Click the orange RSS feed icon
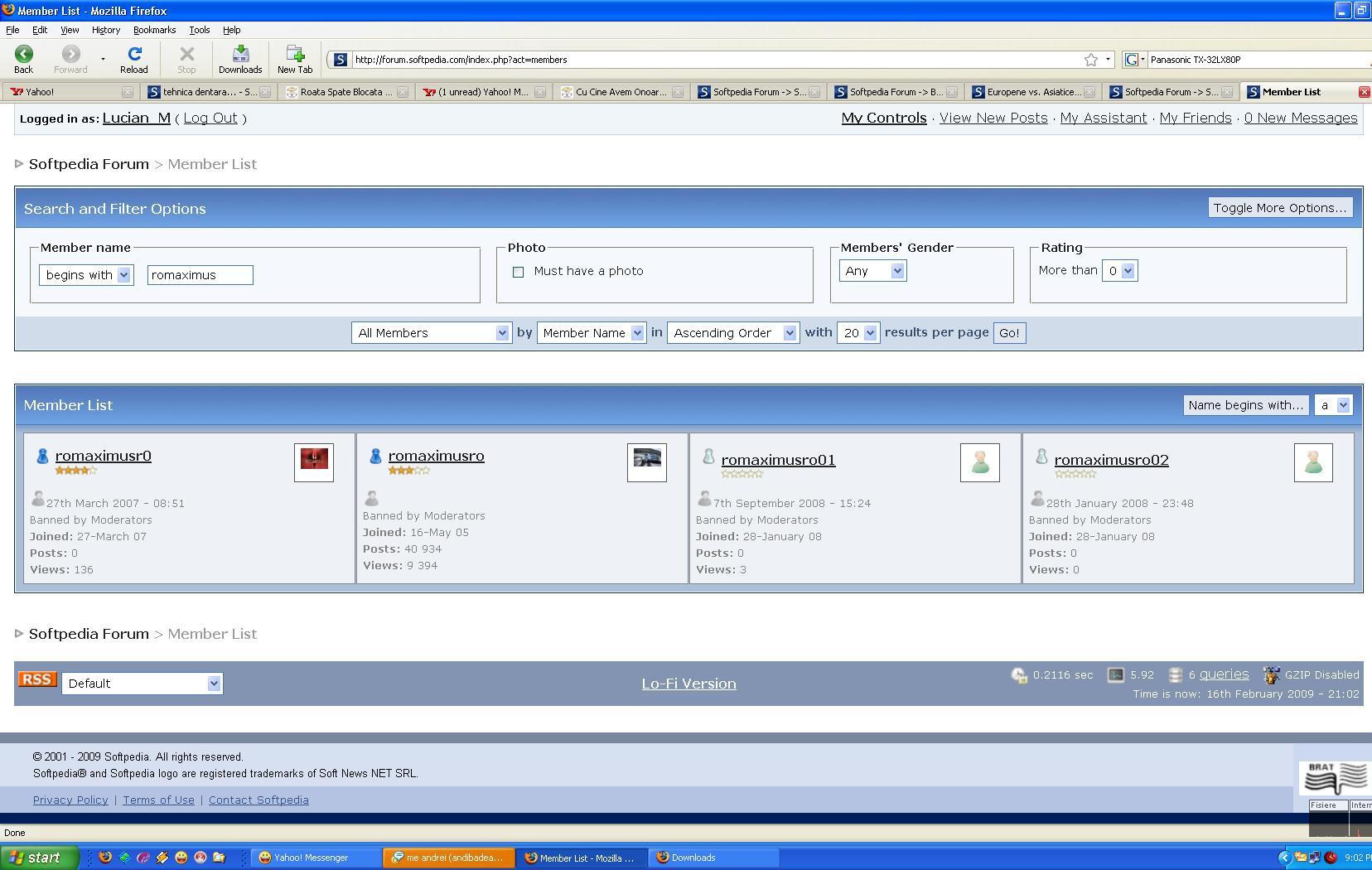Screen dimensions: 1372x870 pyautogui.click(x=37, y=680)
